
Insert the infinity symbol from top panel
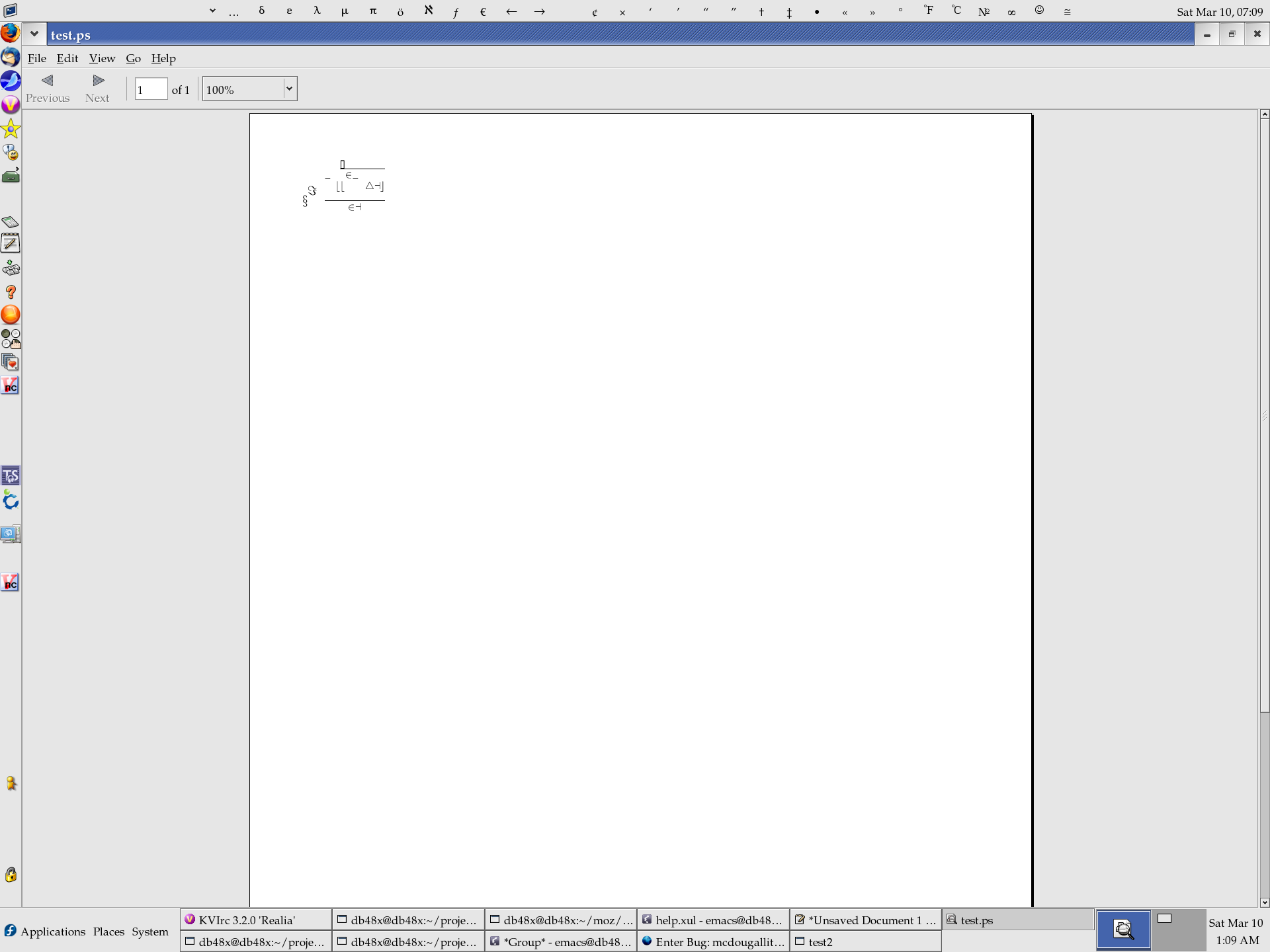point(1011,12)
